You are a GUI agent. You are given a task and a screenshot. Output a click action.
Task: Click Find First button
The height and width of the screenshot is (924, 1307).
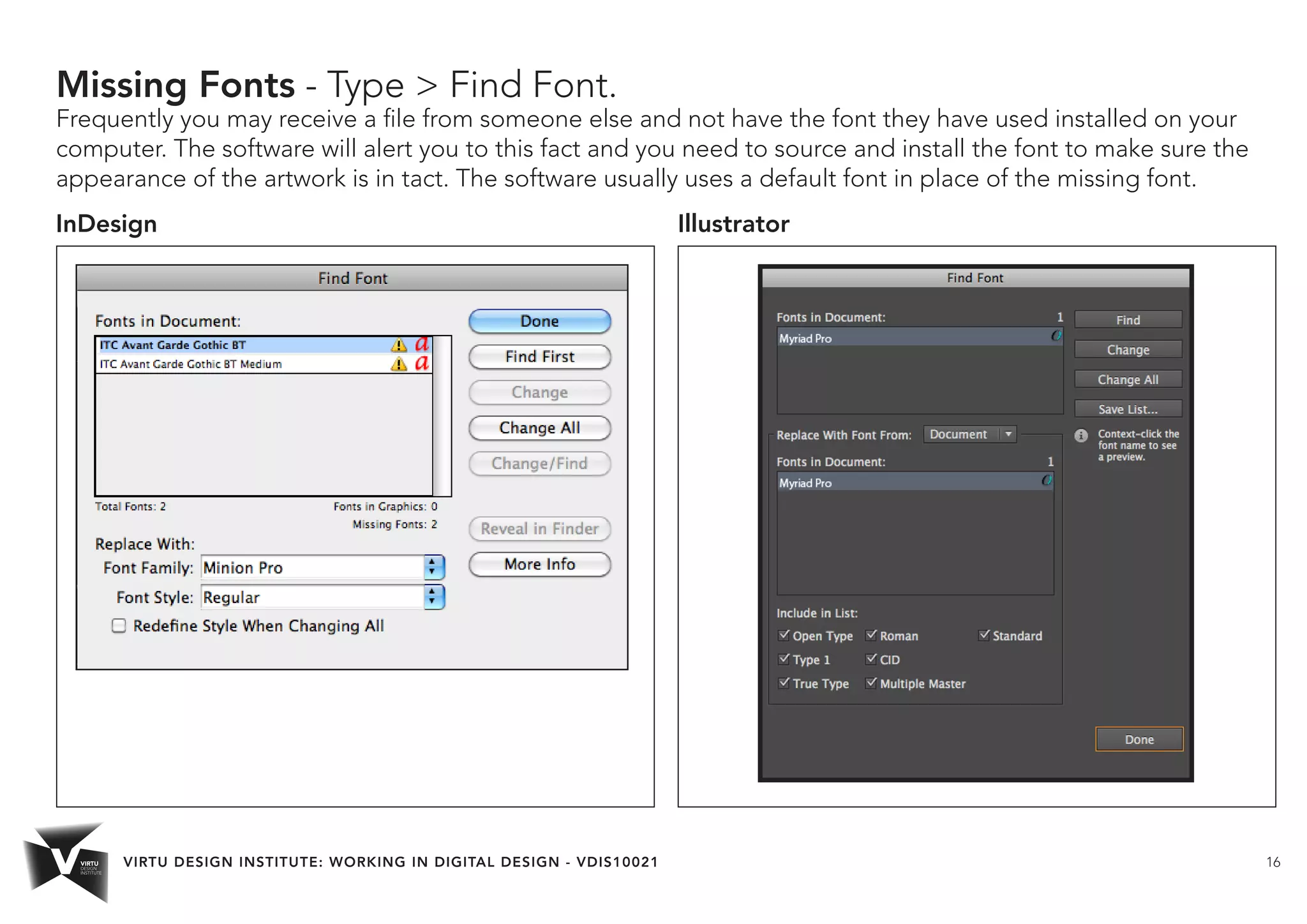click(540, 357)
